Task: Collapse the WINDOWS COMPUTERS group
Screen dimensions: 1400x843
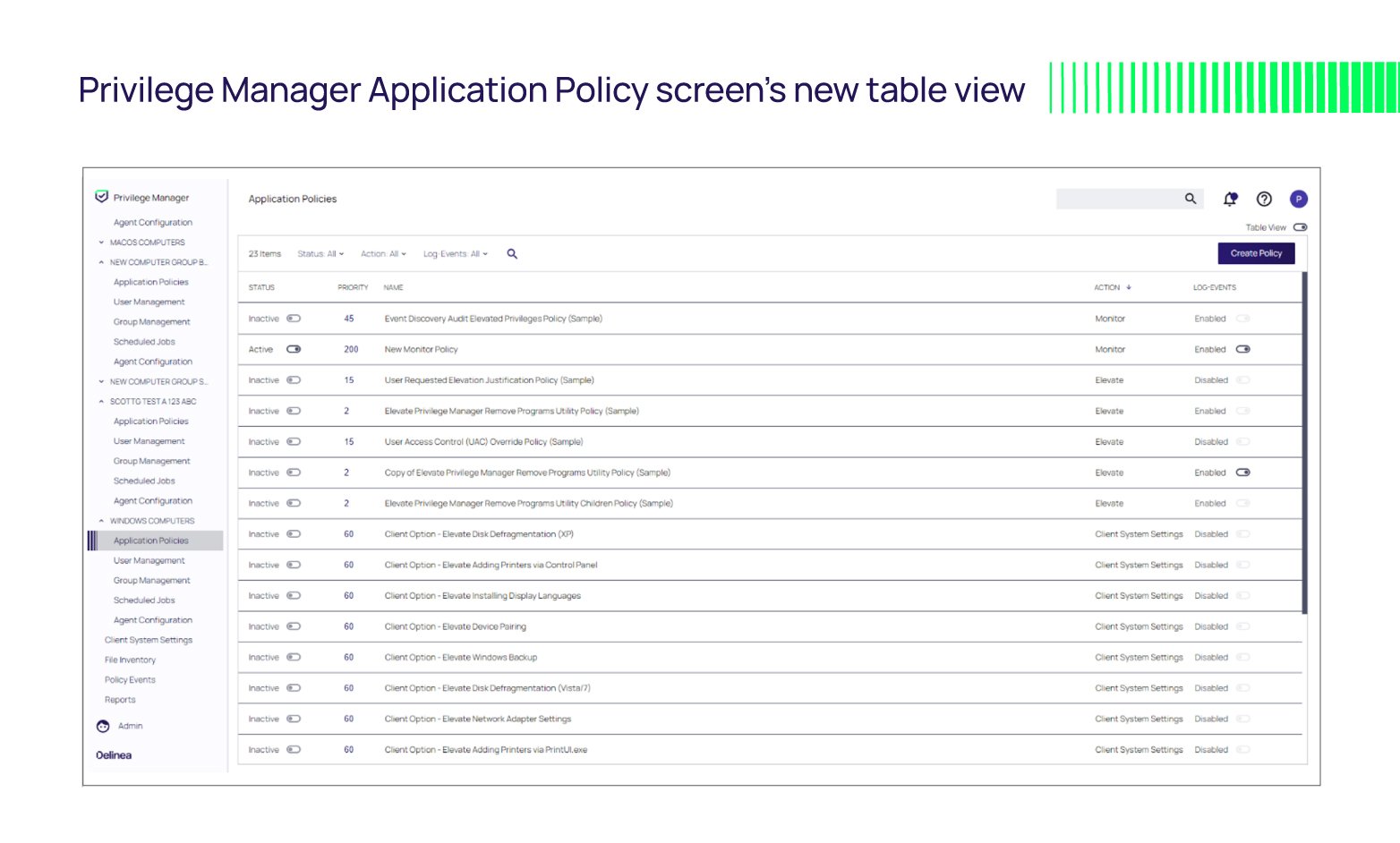Action: coord(101,520)
